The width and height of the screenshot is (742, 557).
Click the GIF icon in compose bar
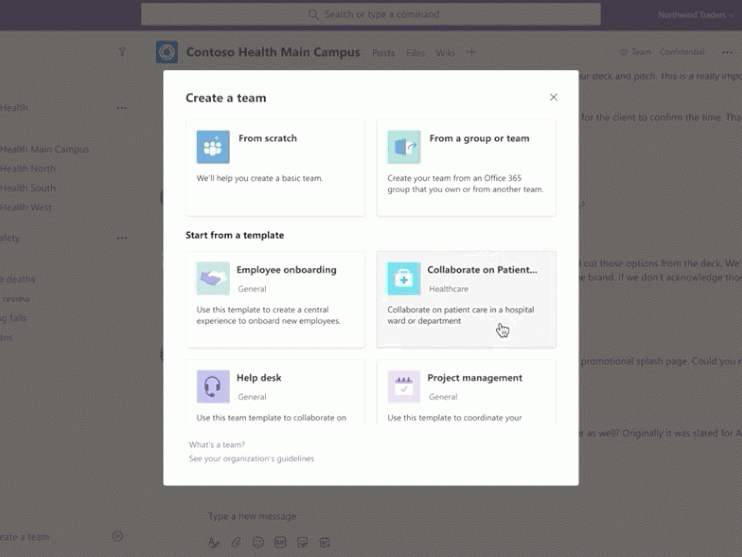[280, 542]
